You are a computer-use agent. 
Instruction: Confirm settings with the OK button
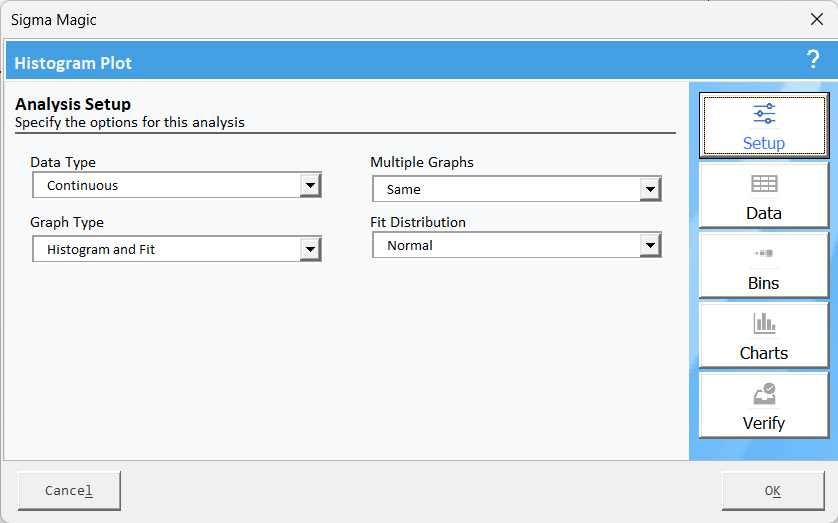click(773, 490)
